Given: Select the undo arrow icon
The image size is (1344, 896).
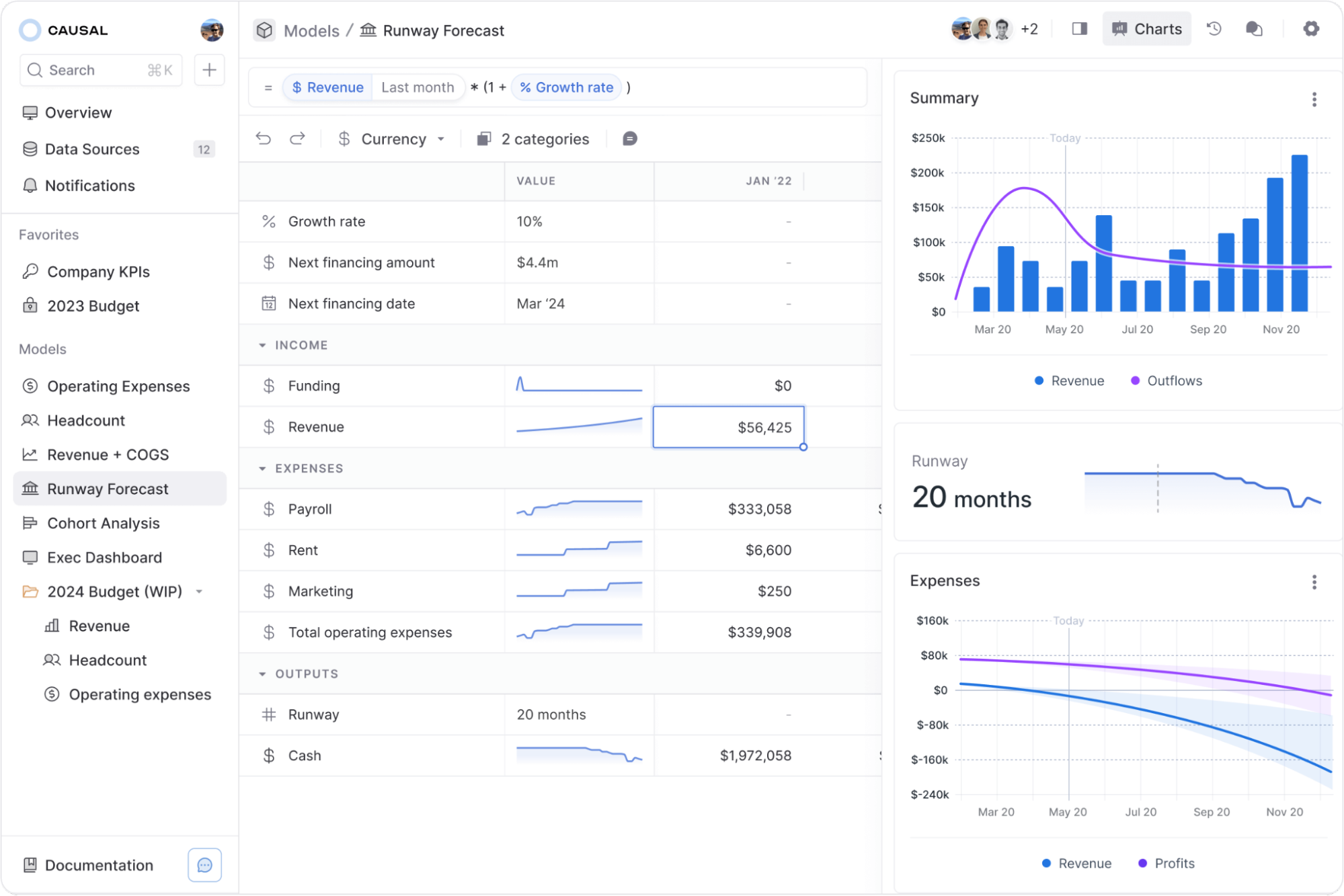Looking at the screenshot, I should point(263,139).
